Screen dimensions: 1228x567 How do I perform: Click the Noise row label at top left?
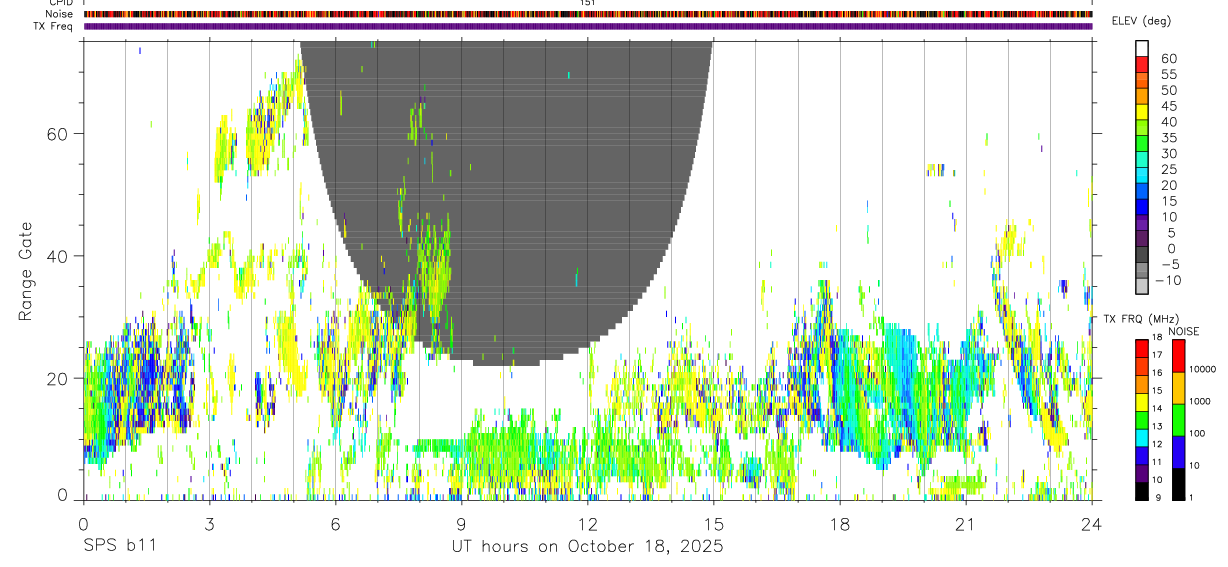(x=60, y=14)
